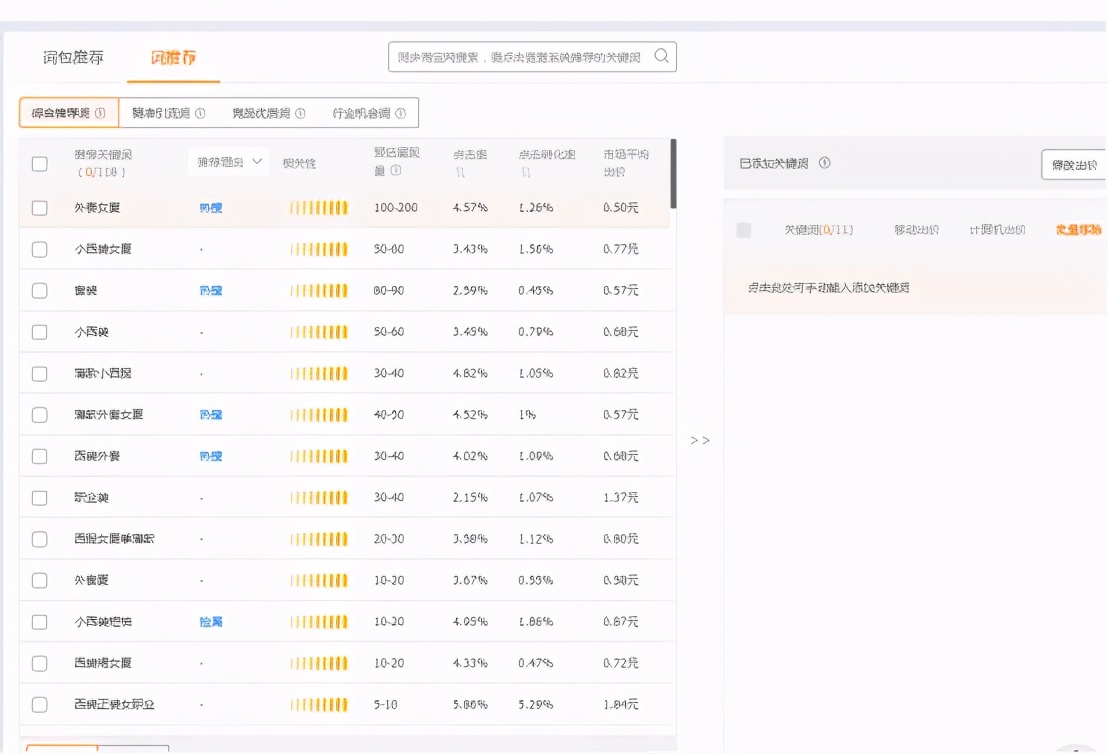Click info icon beside right panel title

[824, 163]
